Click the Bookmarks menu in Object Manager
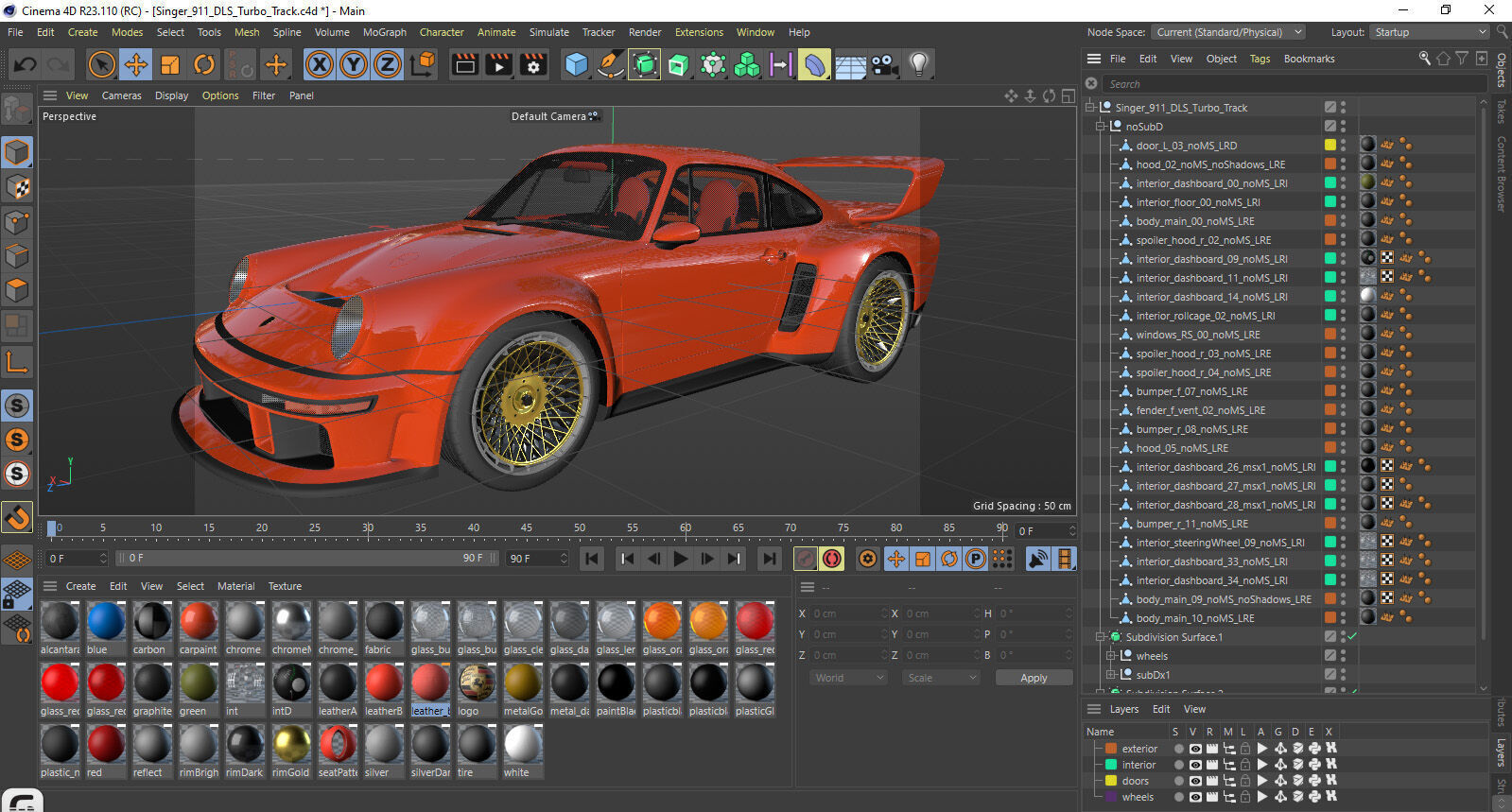 pyautogui.click(x=1309, y=59)
